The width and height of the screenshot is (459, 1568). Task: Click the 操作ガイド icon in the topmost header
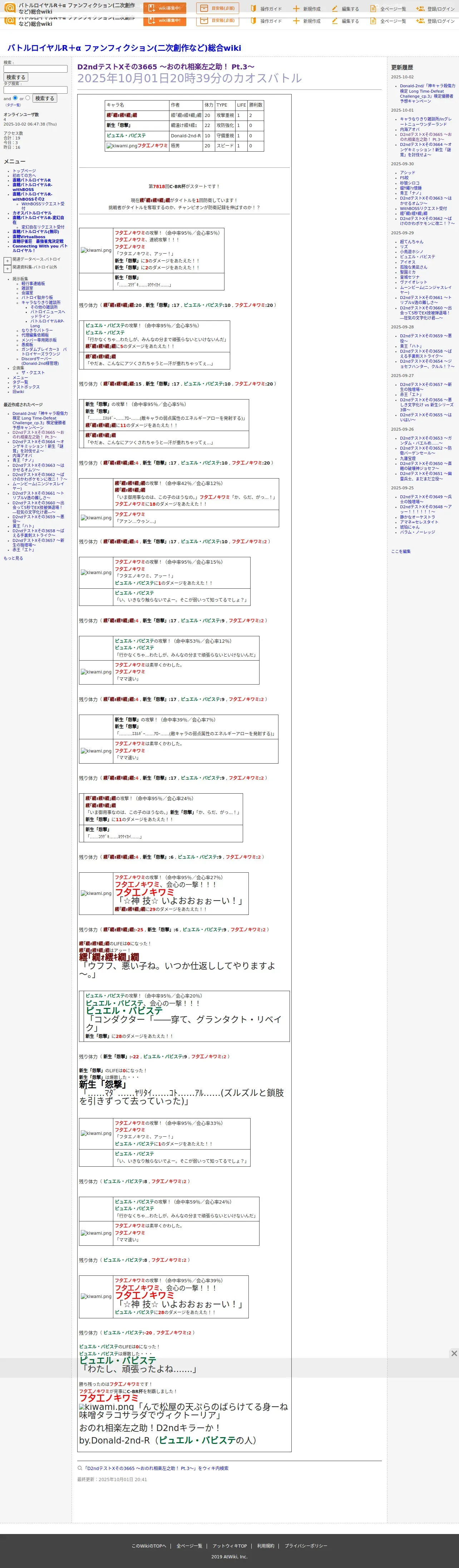pyautogui.click(x=253, y=9)
